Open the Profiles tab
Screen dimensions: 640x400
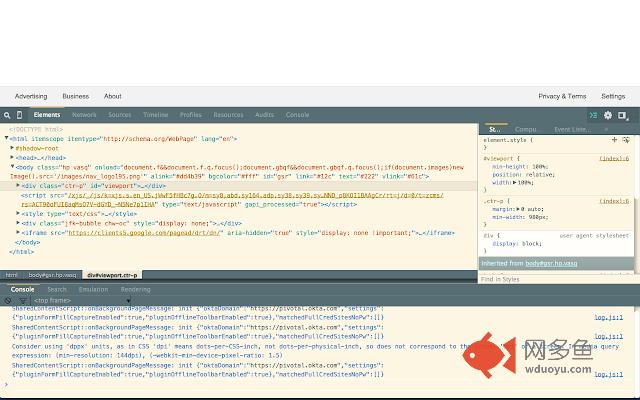coord(191,115)
